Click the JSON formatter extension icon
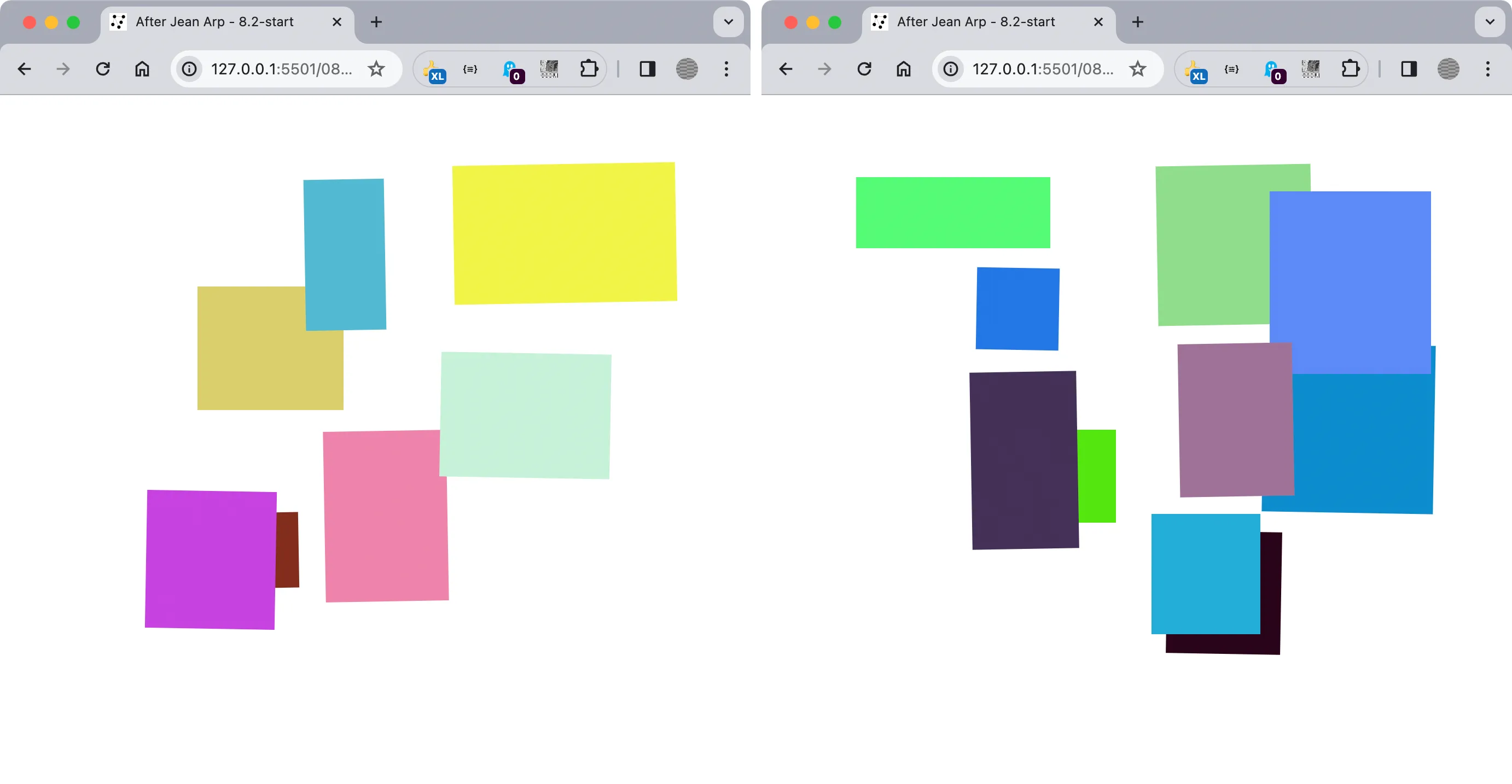This screenshot has width=1512, height=784. [470, 69]
